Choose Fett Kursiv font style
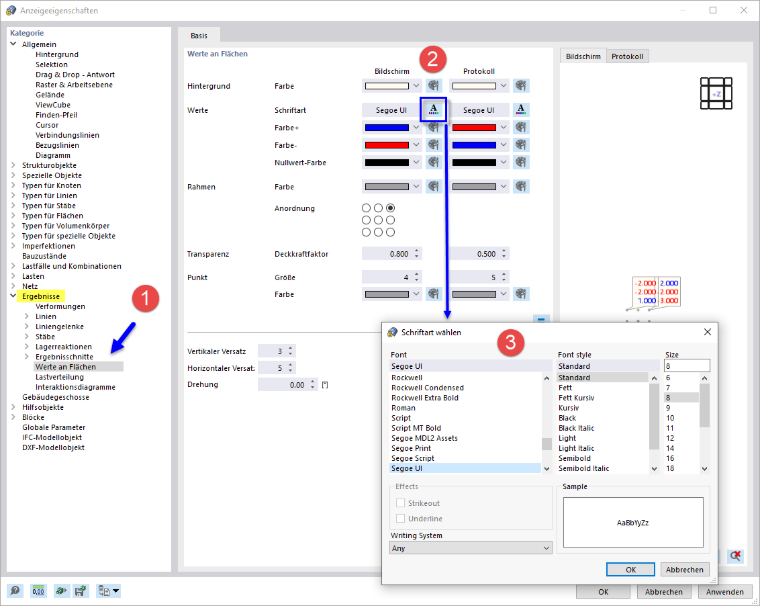 [576, 398]
